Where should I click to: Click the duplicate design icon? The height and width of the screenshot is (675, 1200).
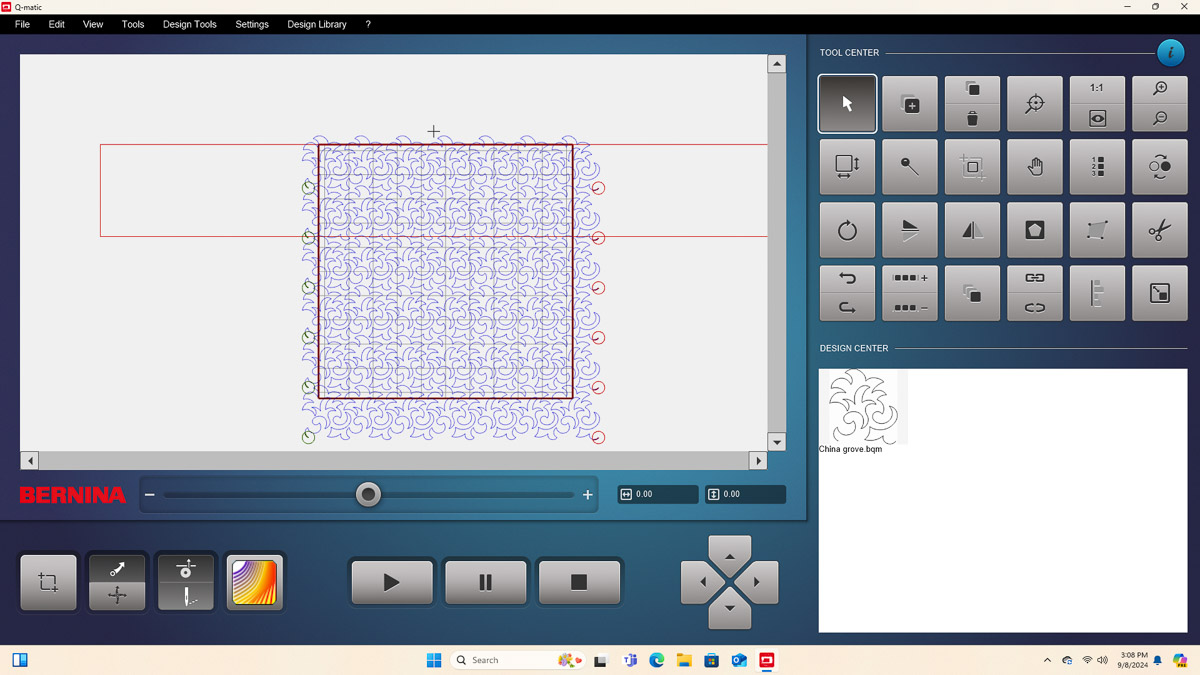click(972, 89)
